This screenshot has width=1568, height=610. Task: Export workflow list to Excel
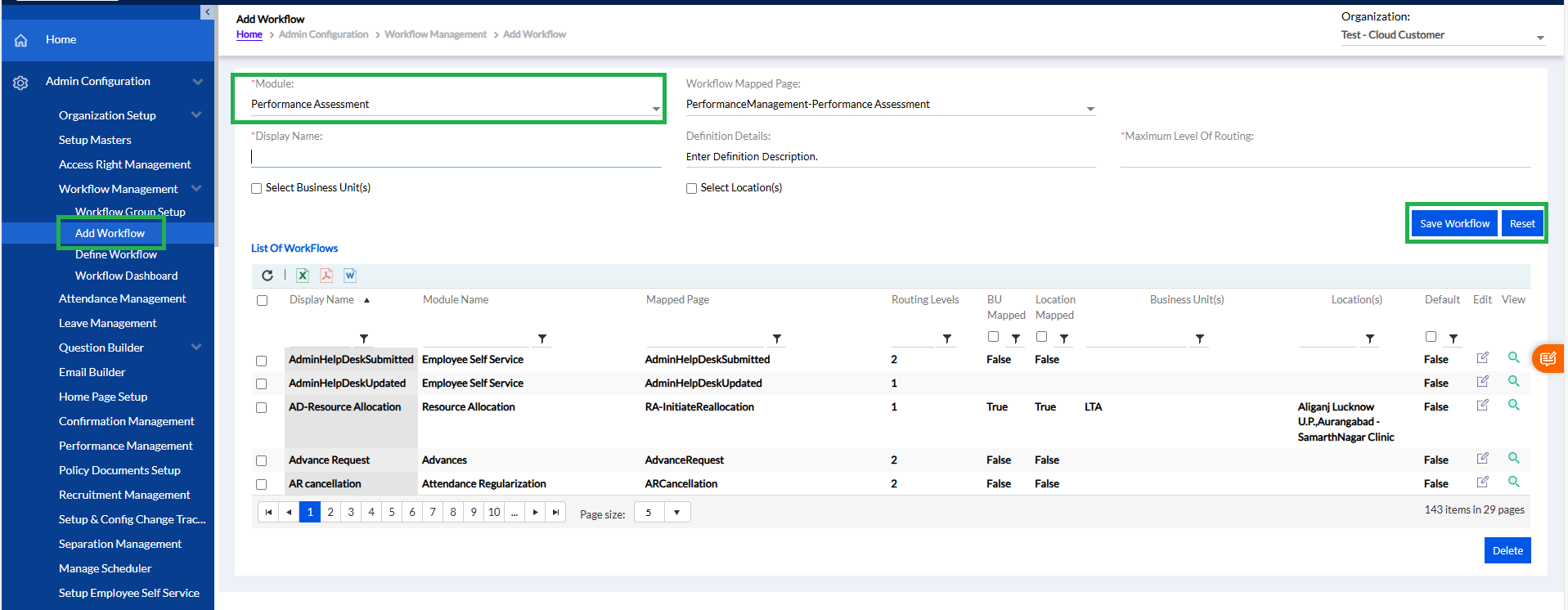click(303, 276)
